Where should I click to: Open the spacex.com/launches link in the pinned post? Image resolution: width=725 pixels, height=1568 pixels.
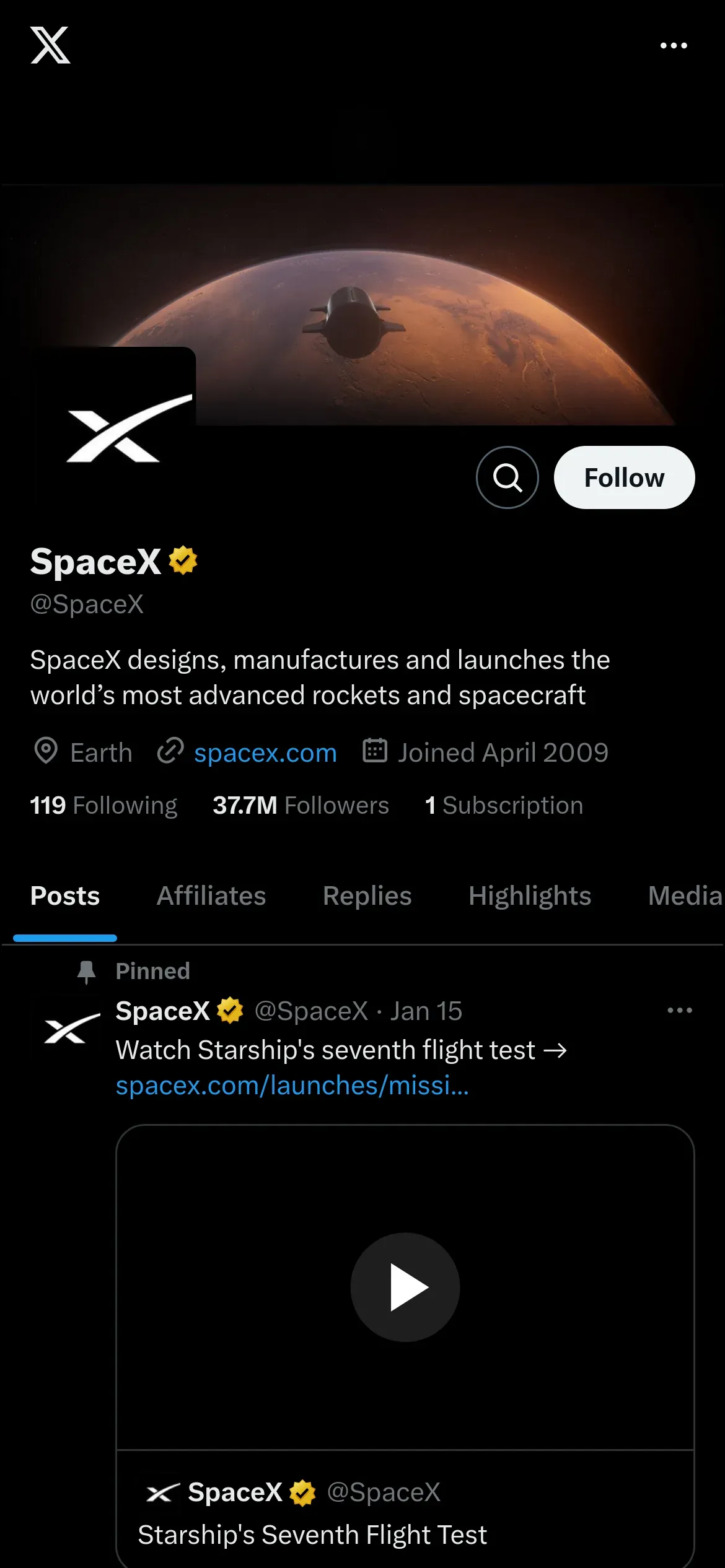pyautogui.click(x=292, y=1085)
